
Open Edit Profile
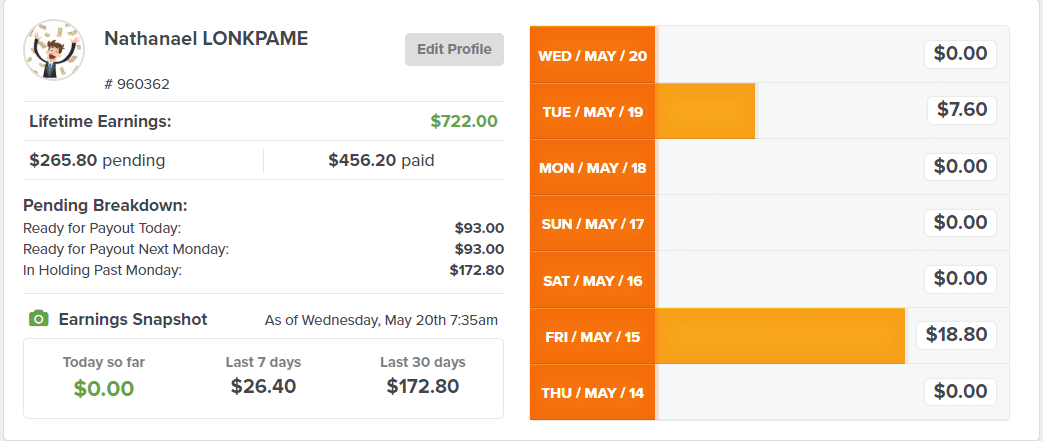click(454, 49)
